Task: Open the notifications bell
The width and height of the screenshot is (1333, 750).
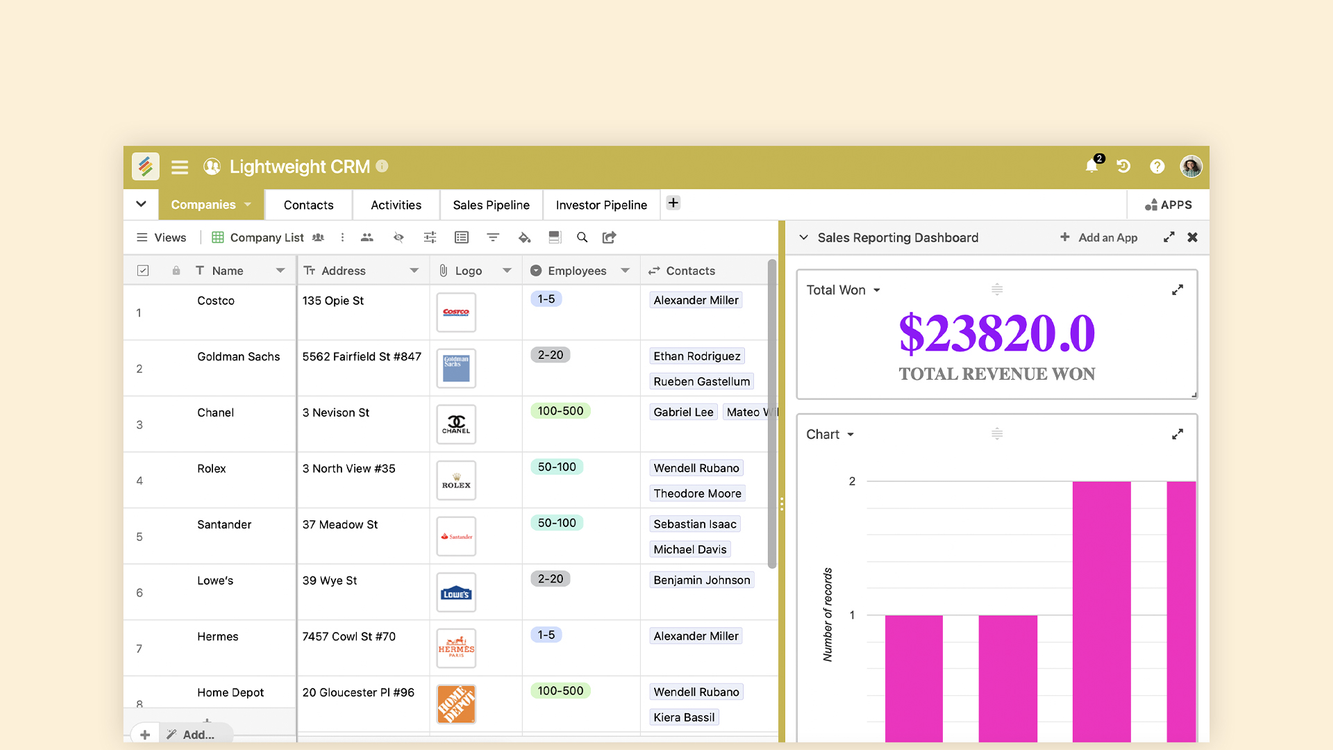Action: (x=1092, y=166)
